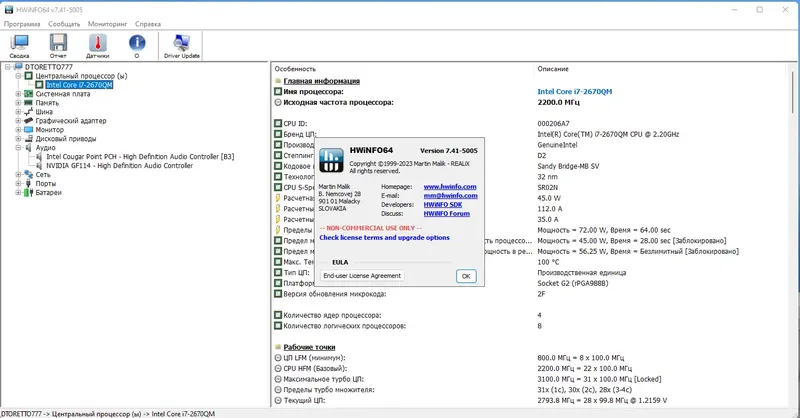Image resolution: width=800 pixels, height=418 pixels.
Task: Click OK in the About dialog
Action: point(466,276)
